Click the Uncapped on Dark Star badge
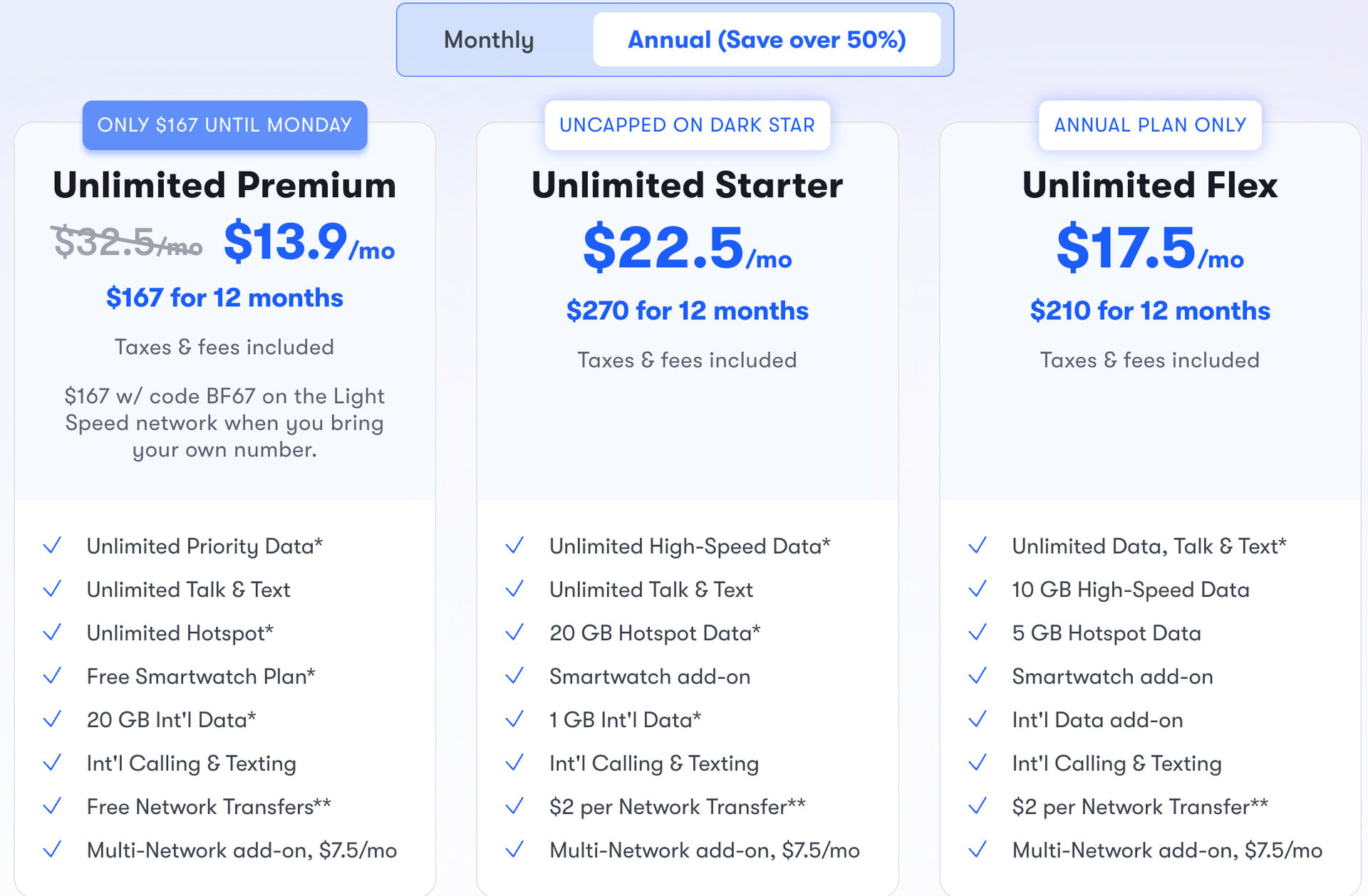This screenshot has width=1368, height=896. pos(687,125)
